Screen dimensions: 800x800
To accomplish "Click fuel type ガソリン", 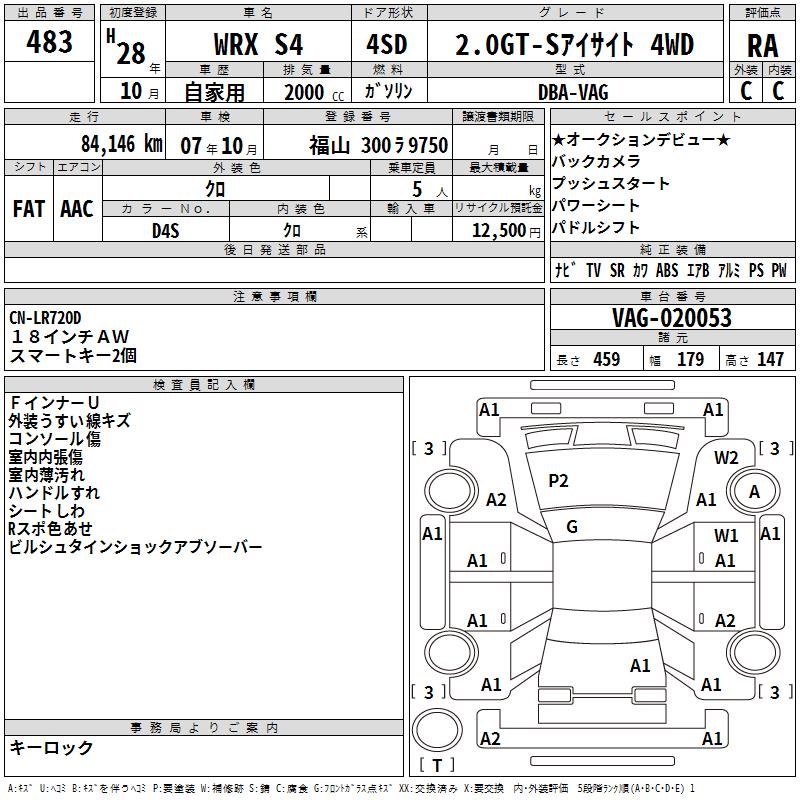I will click(x=388, y=91).
